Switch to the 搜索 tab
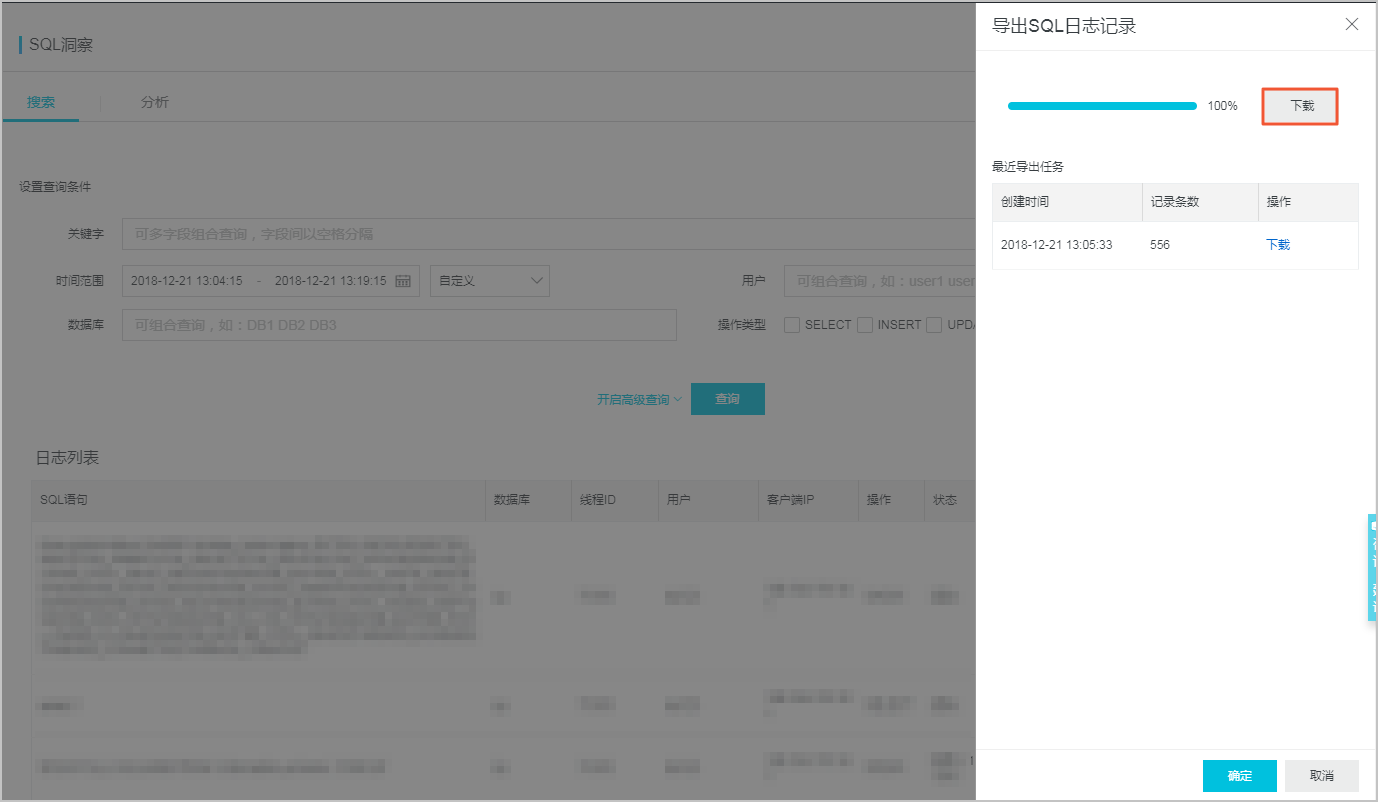Viewport: 1378px width, 802px height. pos(41,103)
